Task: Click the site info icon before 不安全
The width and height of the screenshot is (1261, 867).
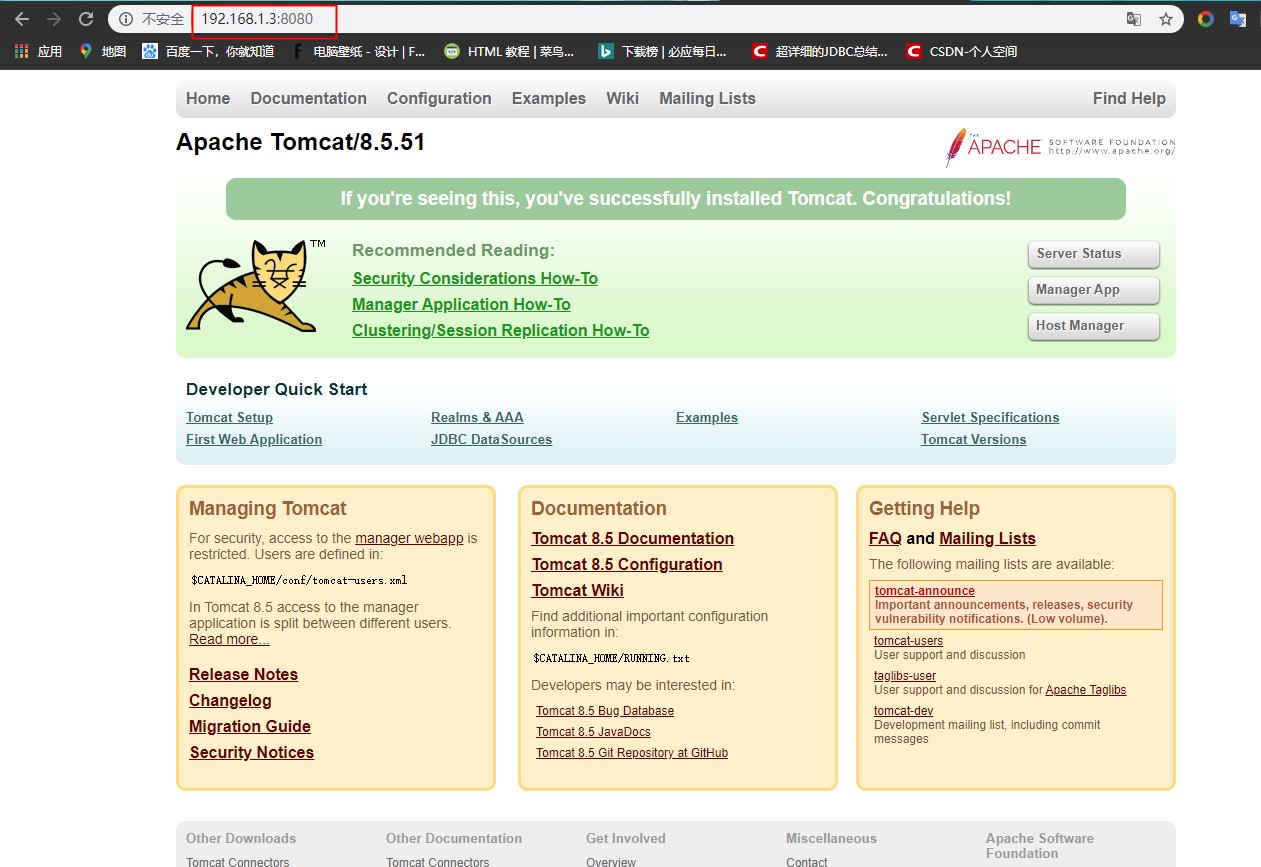Action: coord(126,19)
